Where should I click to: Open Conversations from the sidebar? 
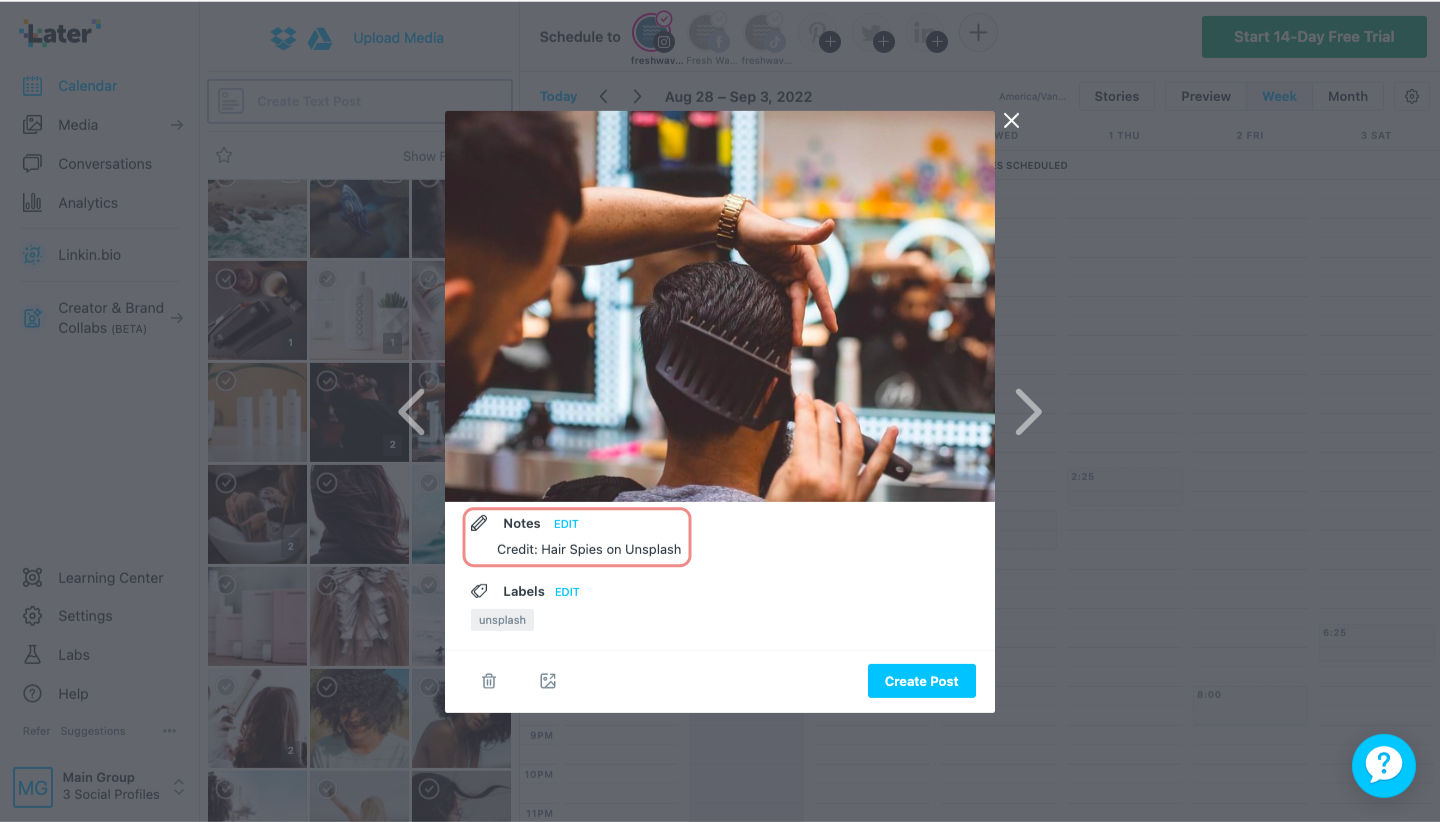click(87, 164)
